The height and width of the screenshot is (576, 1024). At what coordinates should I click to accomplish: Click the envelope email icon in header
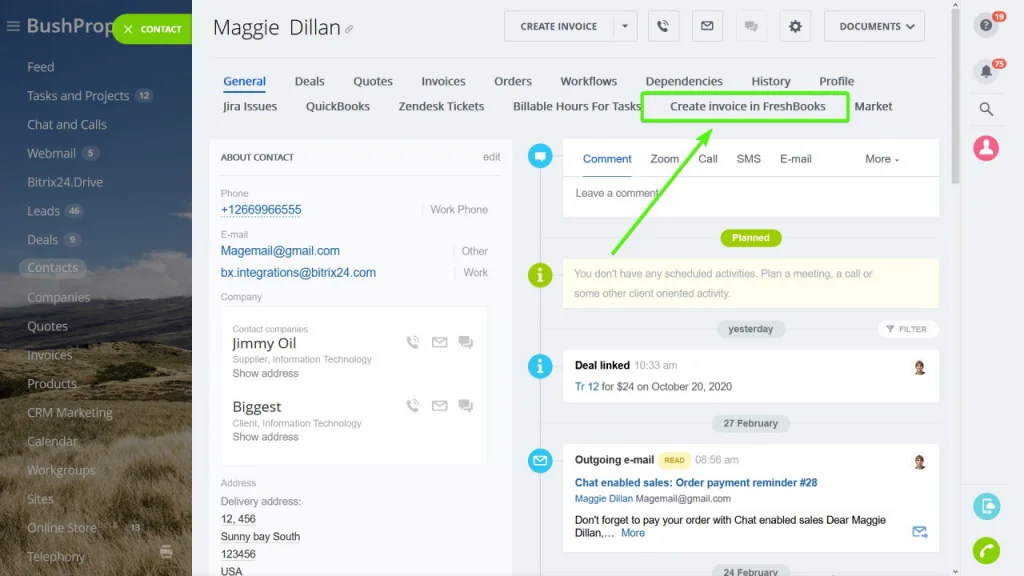[x=707, y=27]
